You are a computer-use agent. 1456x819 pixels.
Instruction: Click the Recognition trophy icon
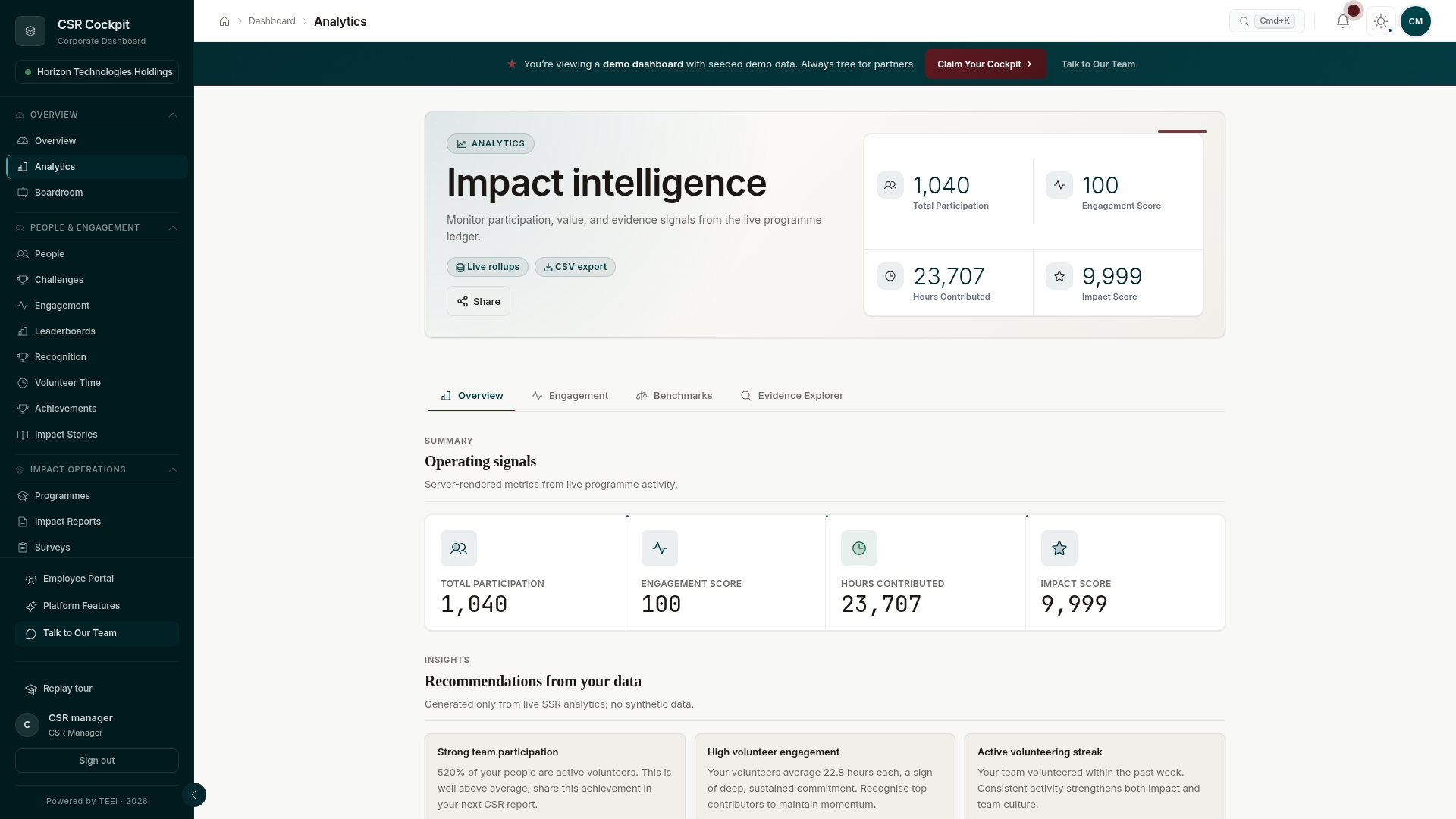click(23, 357)
